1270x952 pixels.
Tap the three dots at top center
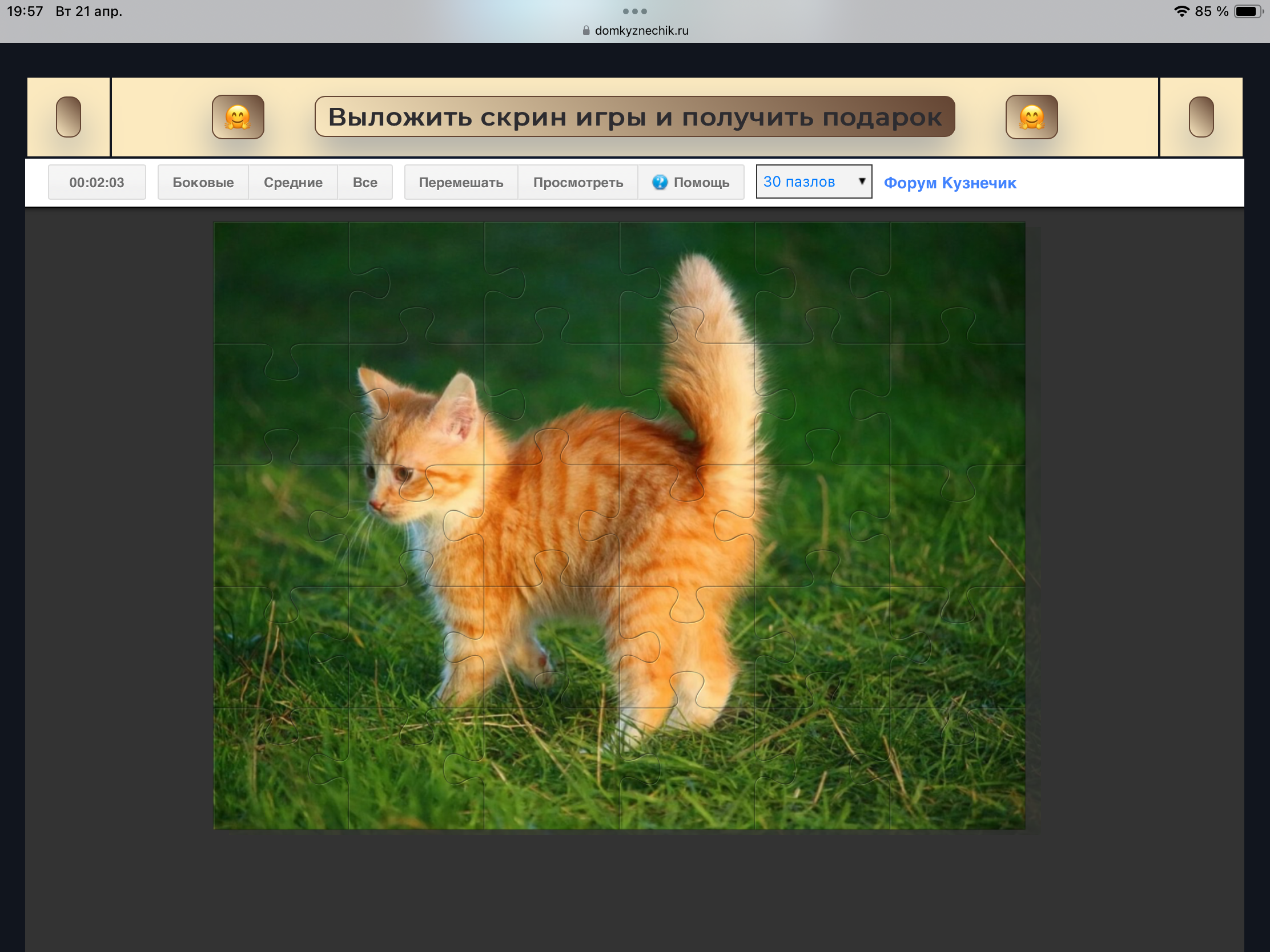pyautogui.click(x=634, y=11)
